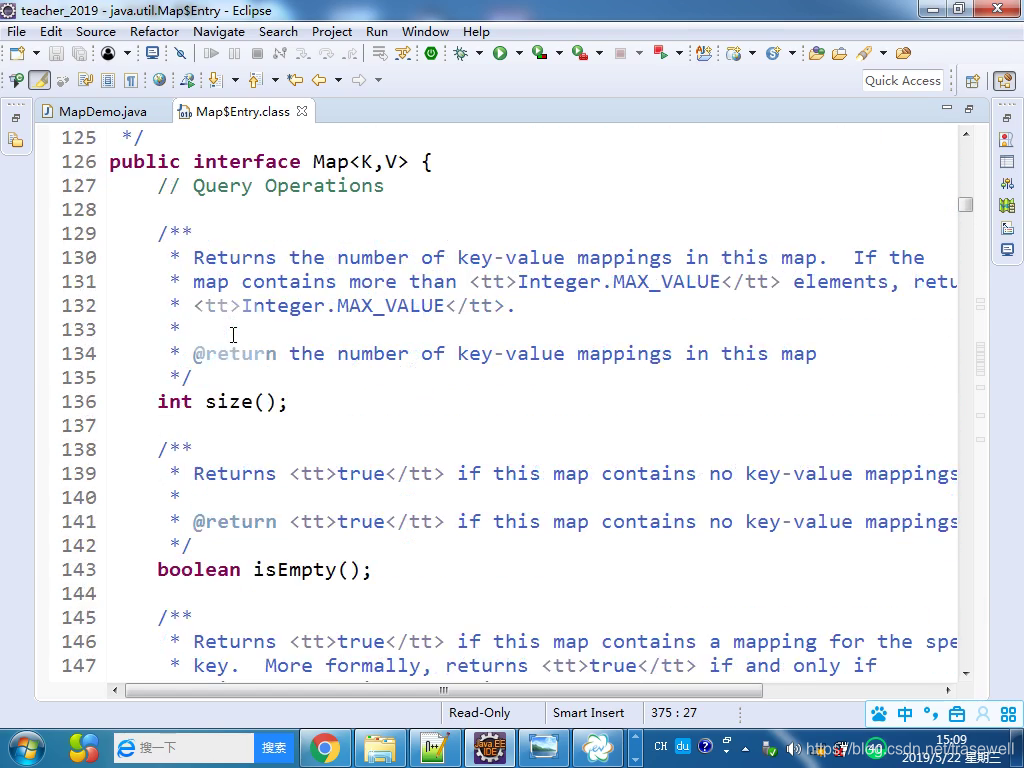
Task: Click the taskbar volume speaker icon
Action: tap(793, 748)
